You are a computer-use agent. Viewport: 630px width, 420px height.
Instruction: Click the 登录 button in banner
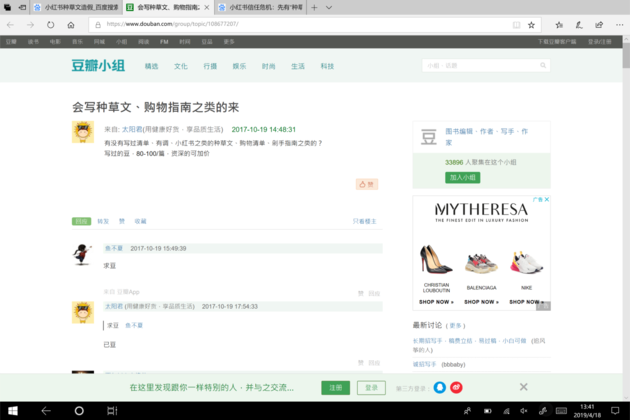pos(371,388)
